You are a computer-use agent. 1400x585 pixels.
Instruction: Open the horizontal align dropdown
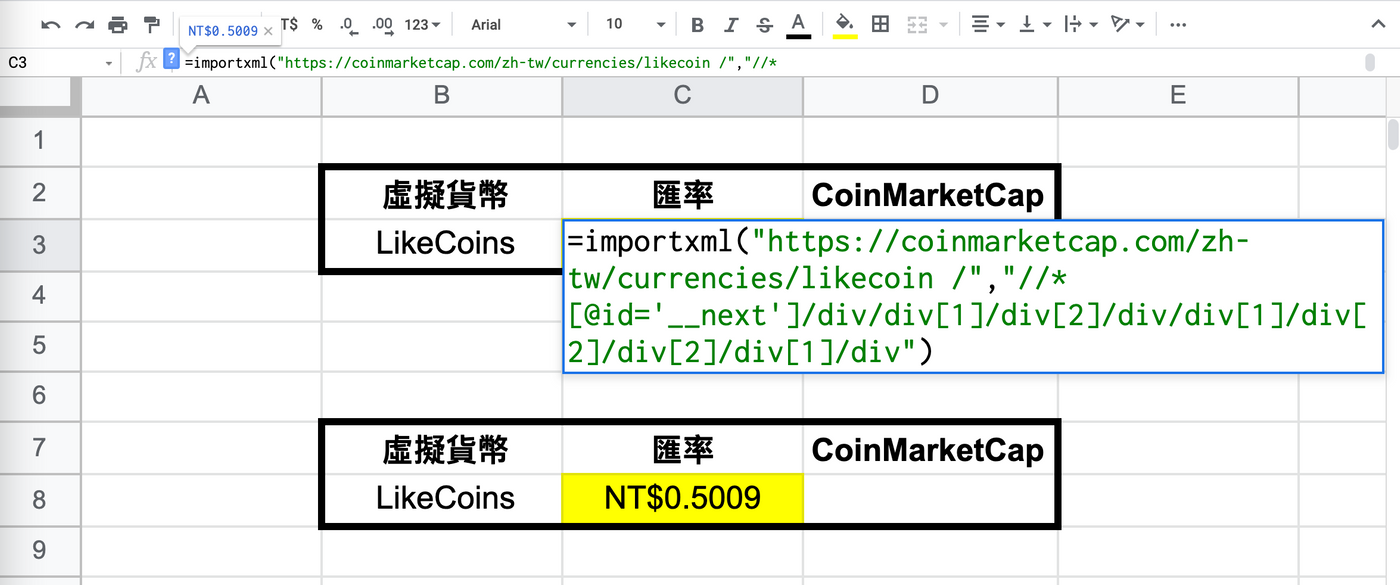988,24
